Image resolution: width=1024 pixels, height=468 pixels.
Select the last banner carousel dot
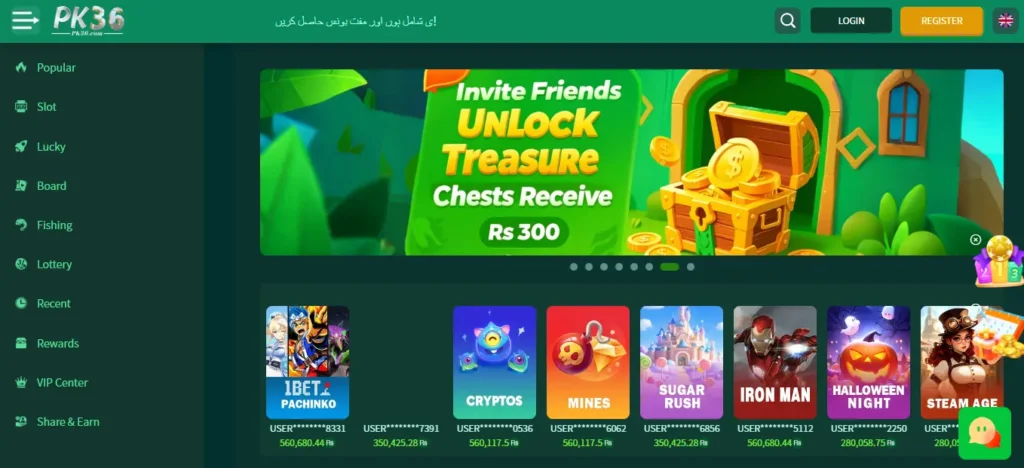(x=690, y=267)
